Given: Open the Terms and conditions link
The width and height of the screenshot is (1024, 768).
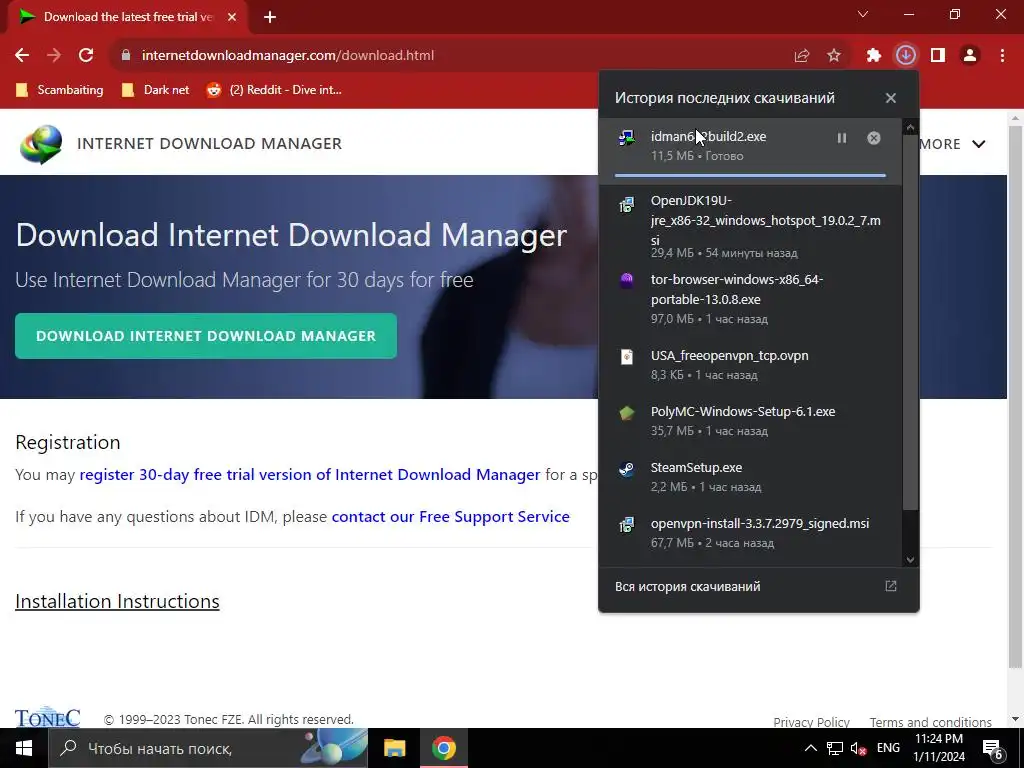Looking at the screenshot, I should coord(931,722).
